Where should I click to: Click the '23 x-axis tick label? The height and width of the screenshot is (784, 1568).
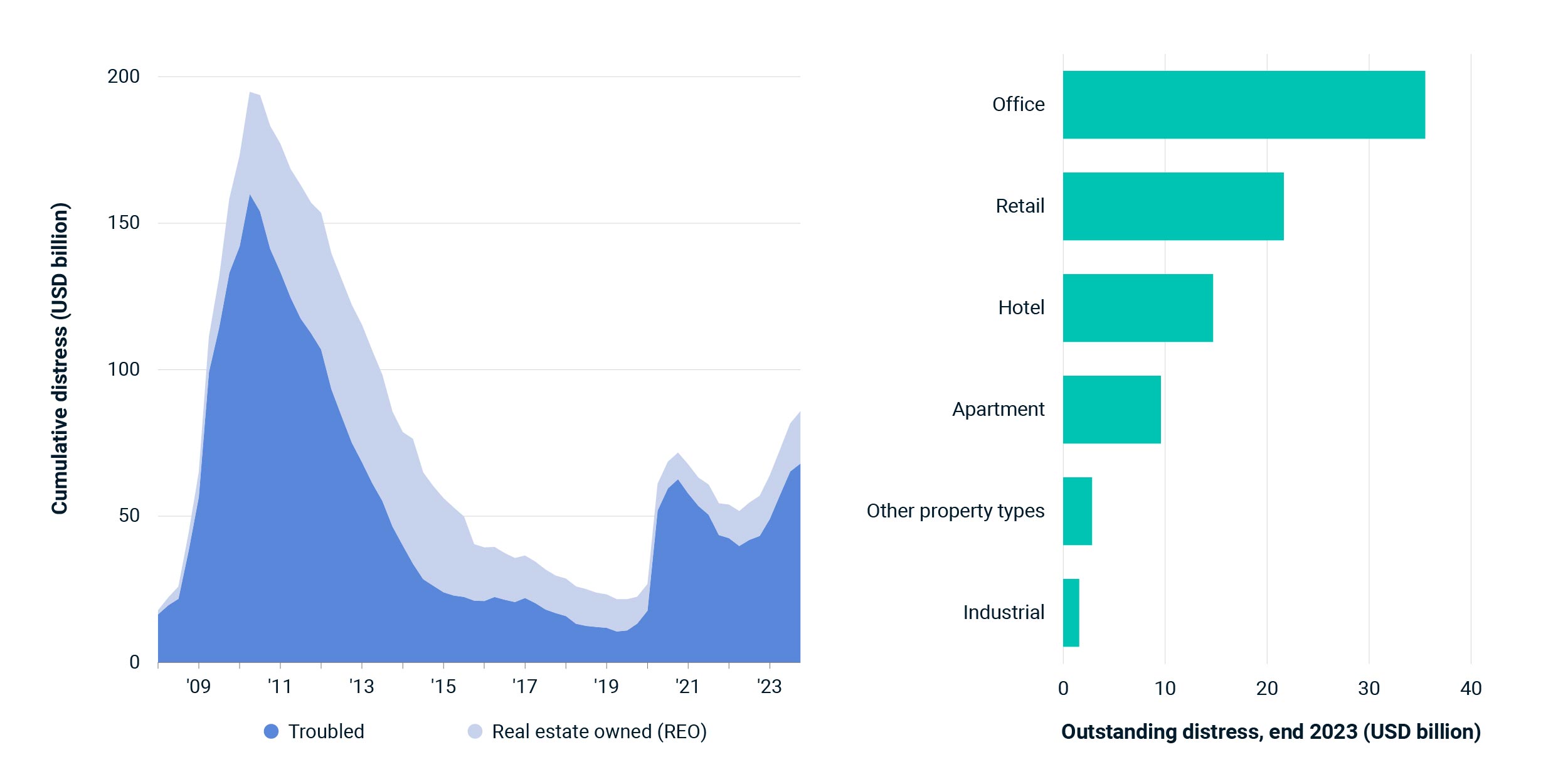click(x=770, y=687)
